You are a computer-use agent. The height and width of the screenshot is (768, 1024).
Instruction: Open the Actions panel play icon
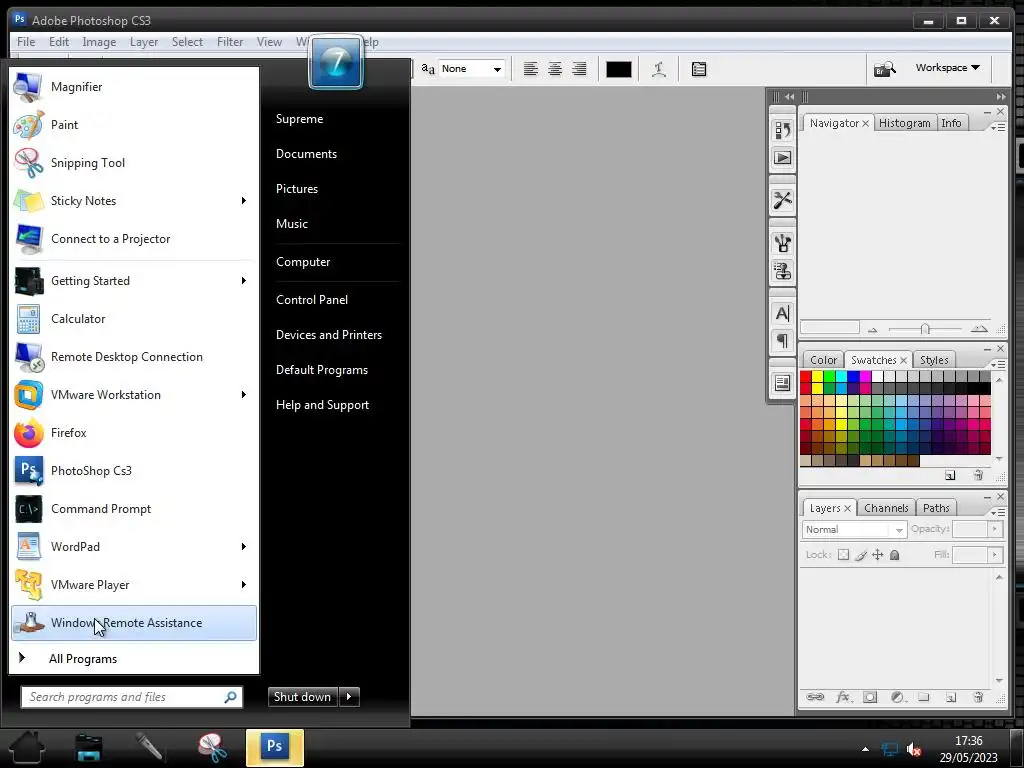tap(782, 157)
